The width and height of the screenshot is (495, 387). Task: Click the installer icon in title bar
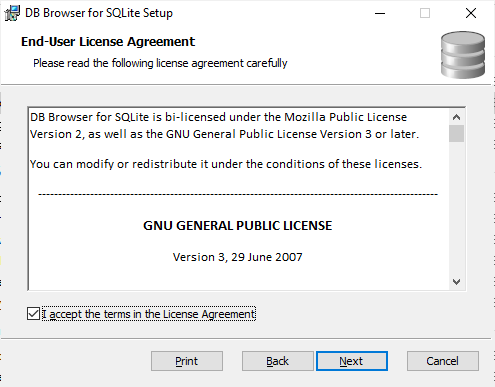(x=12, y=13)
